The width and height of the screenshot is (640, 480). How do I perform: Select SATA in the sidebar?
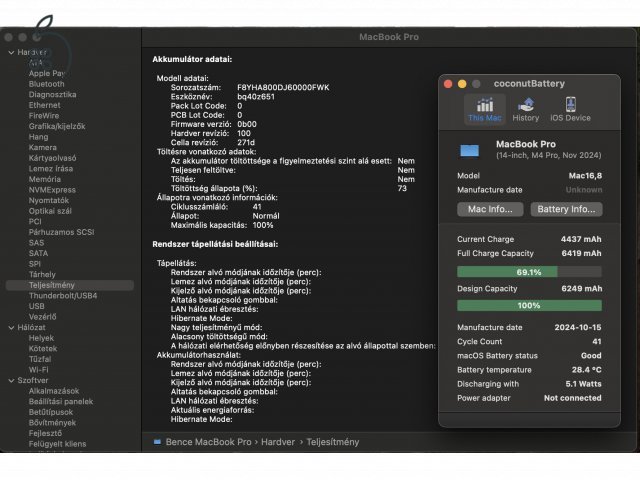[38, 253]
